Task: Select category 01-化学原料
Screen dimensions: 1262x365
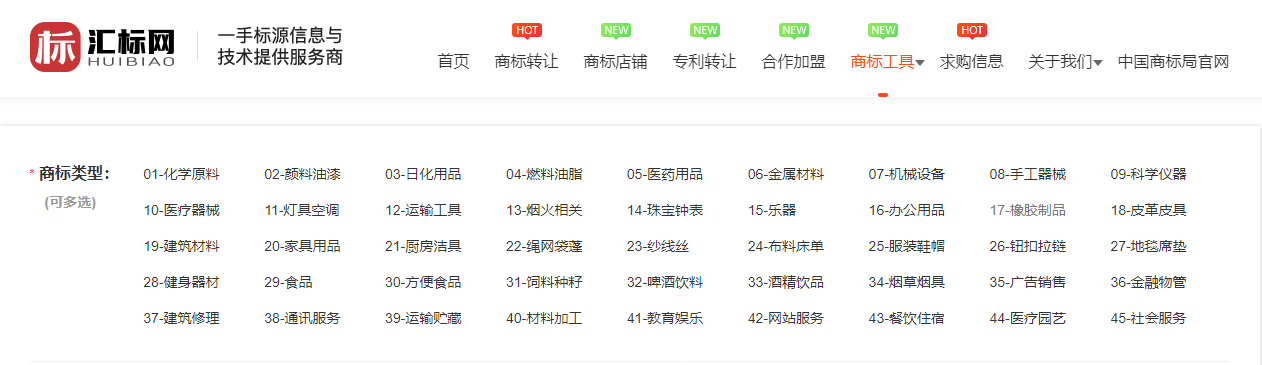Action: click(x=181, y=174)
